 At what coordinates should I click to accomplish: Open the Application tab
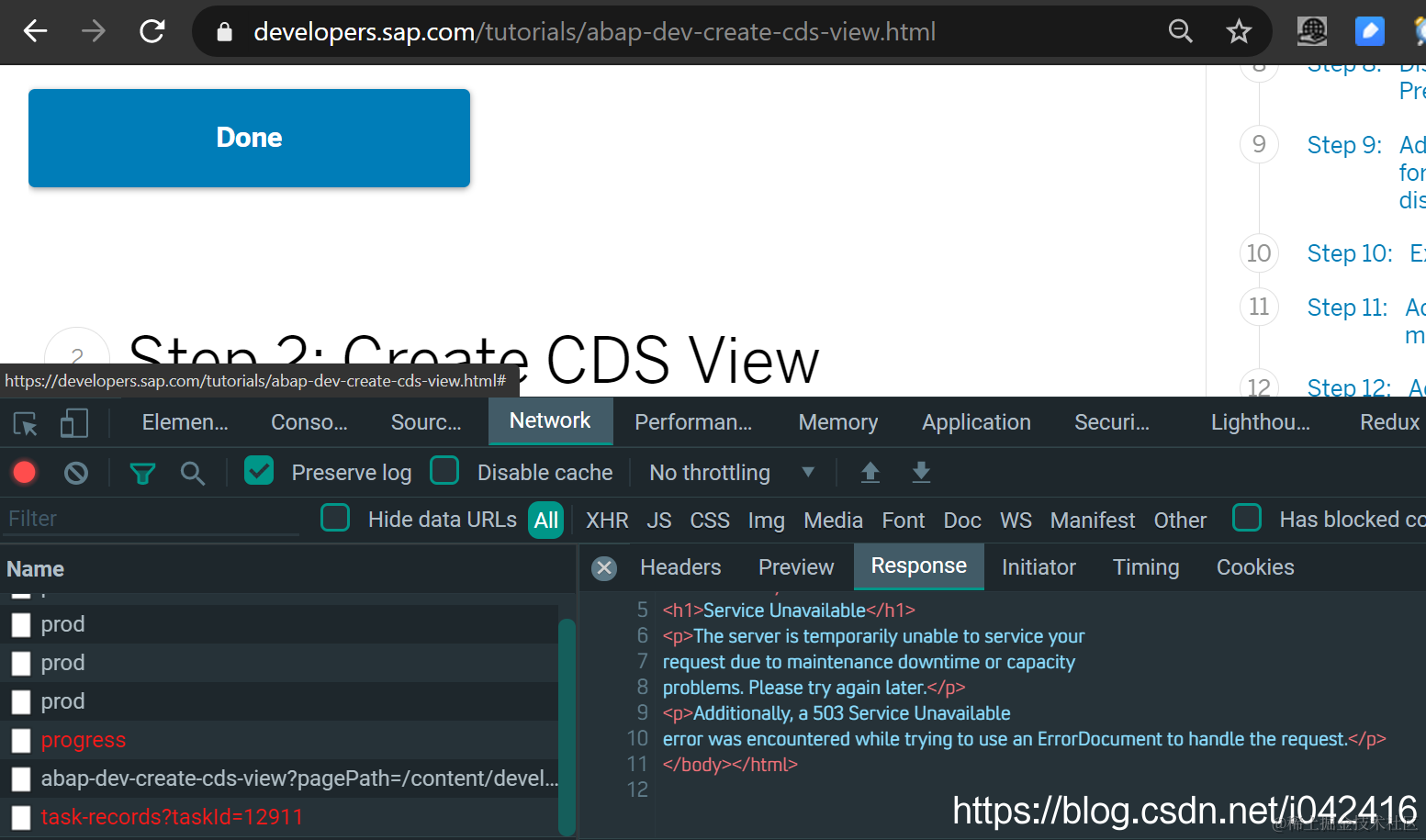pyautogui.click(x=976, y=422)
